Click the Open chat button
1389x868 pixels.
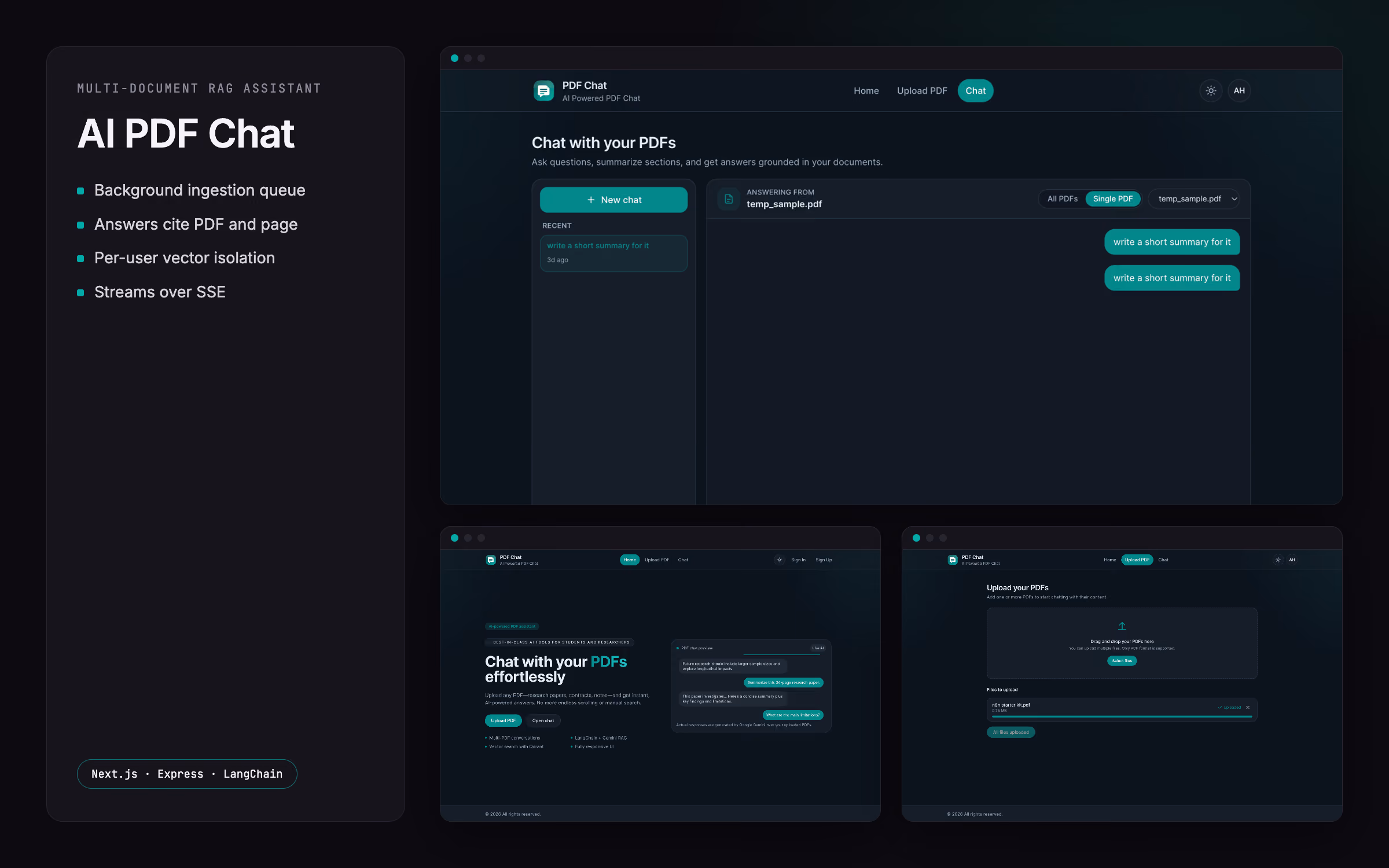pyautogui.click(x=543, y=720)
